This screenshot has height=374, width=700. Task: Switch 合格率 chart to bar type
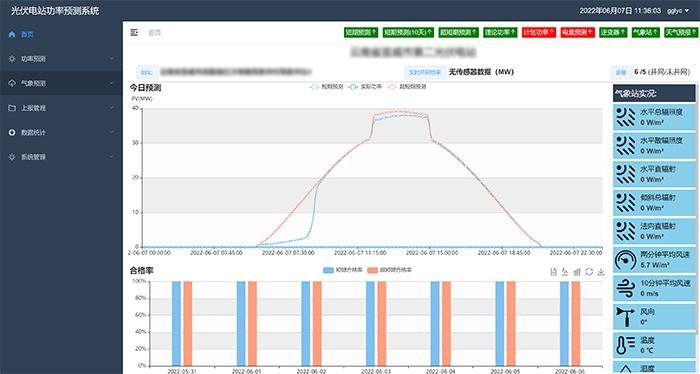pos(577,272)
